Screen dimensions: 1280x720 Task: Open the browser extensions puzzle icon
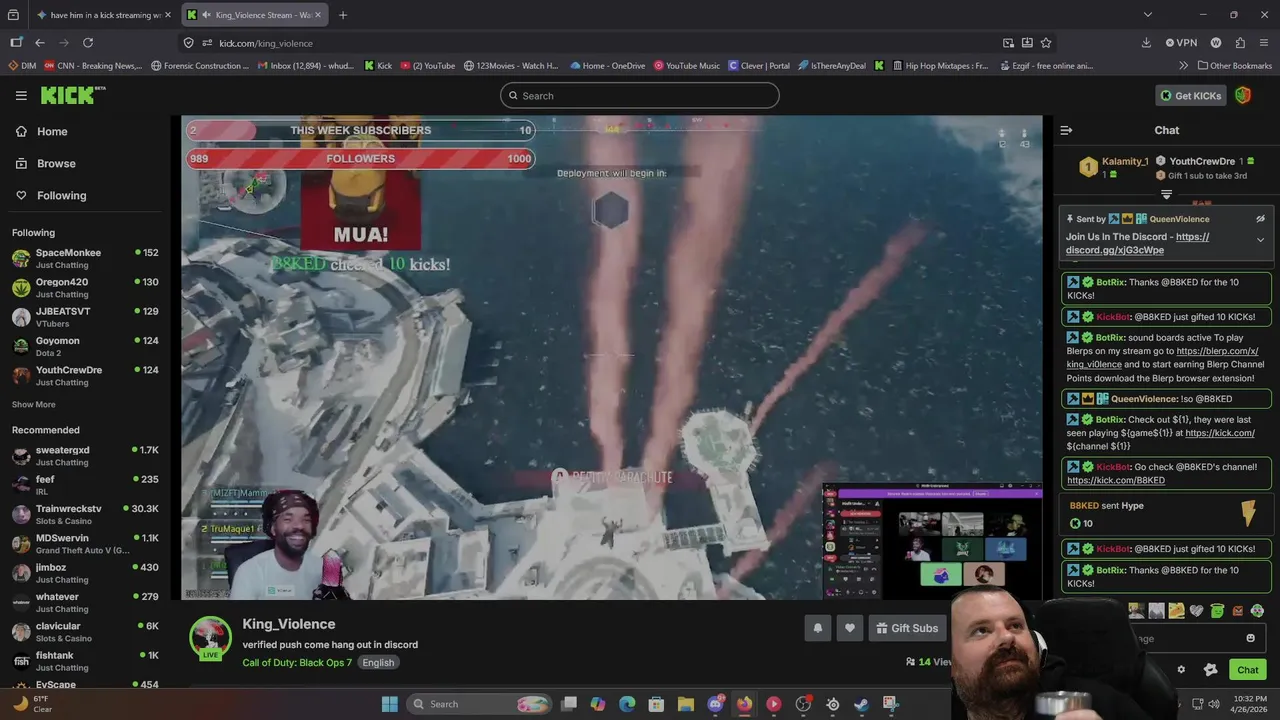[x=1240, y=43]
